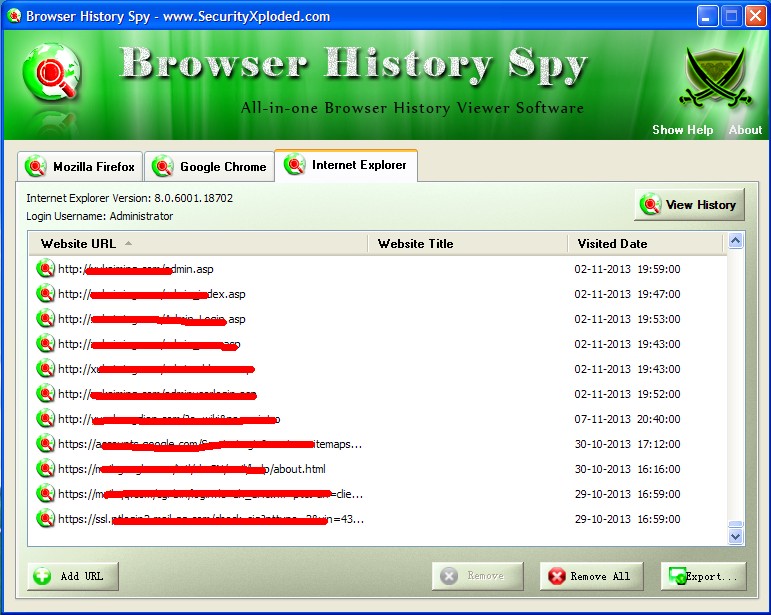The width and height of the screenshot is (771, 615).
Task: Click the date 02-11-2013 19:43:00 of fourth row
Action: coord(627,344)
